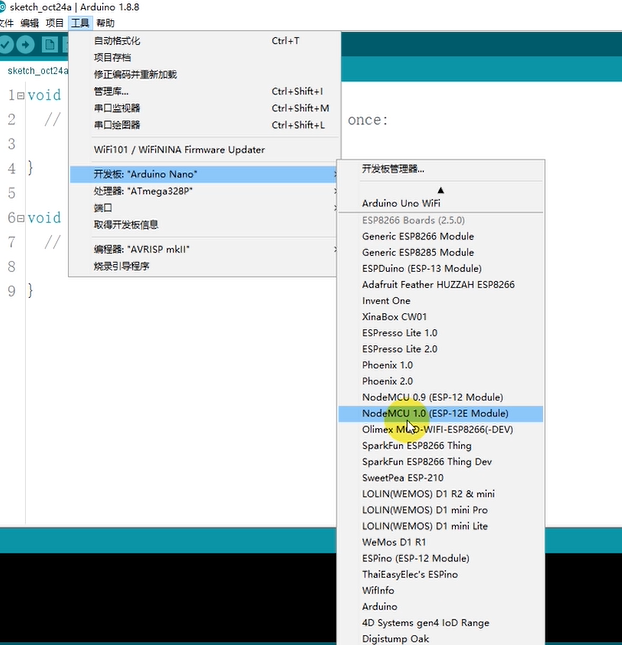Image resolution: width=622 pixels, height=645 pixels.
Task: Expand 处理器: "ATmega328P" submenu
Action: (204, 191)
